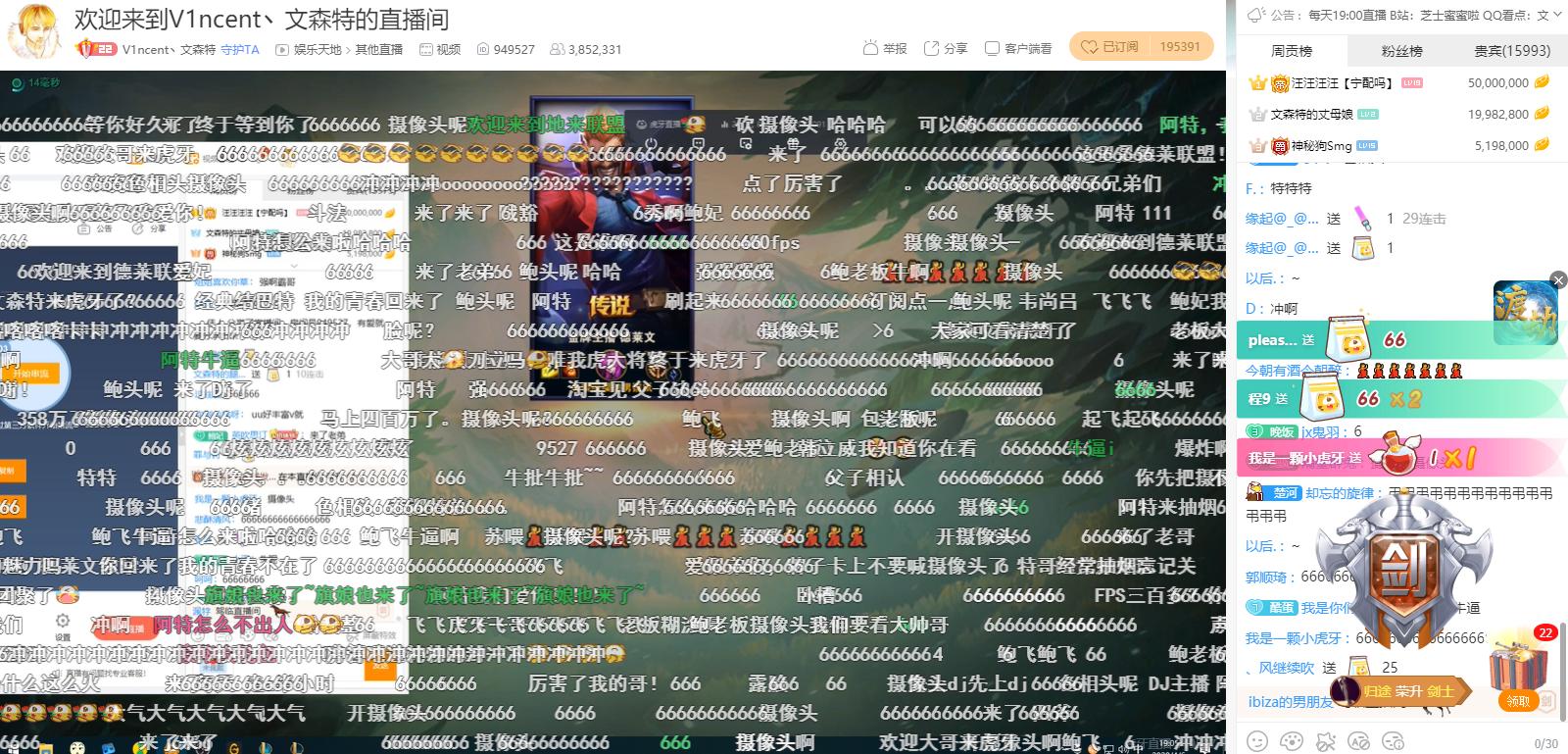Open the 娱乐天地 category link
This screenshot has height=754, width=1568.
[x=317, y=49]
